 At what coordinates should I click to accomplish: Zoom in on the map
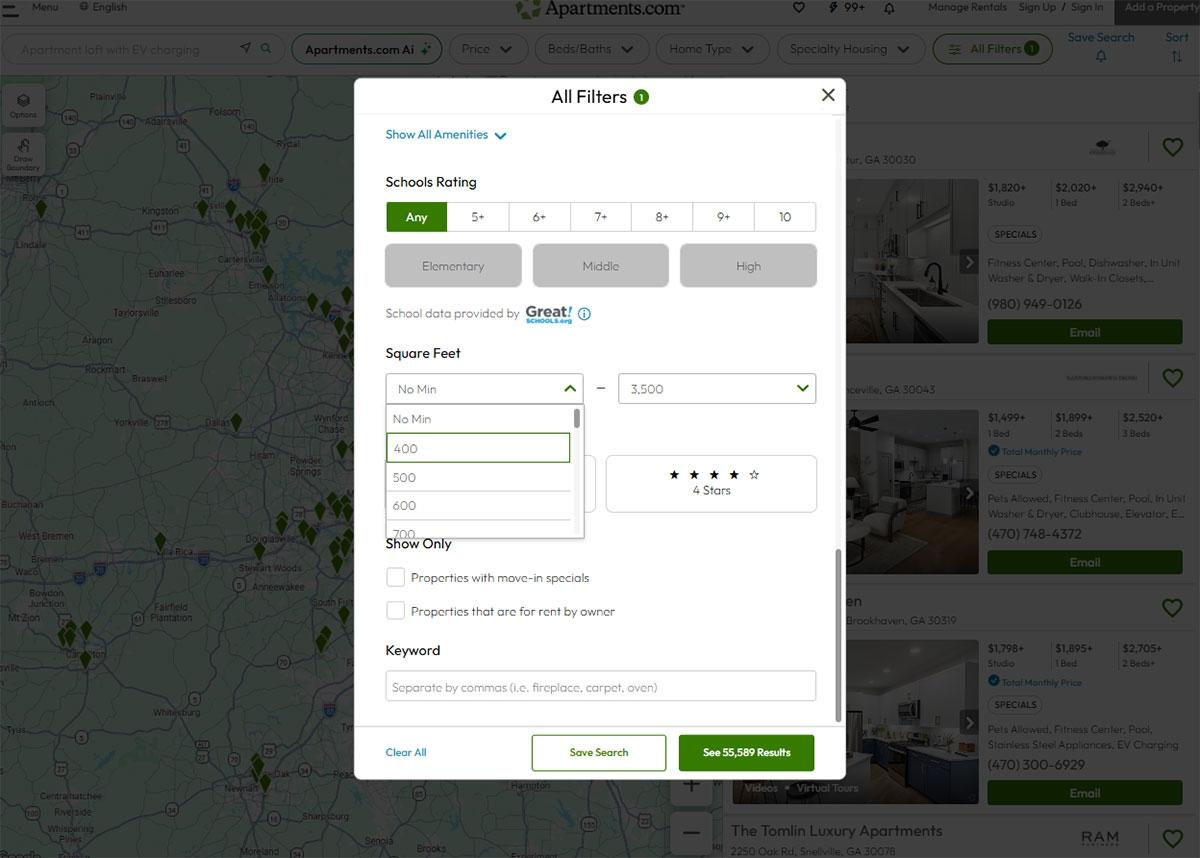691,785
